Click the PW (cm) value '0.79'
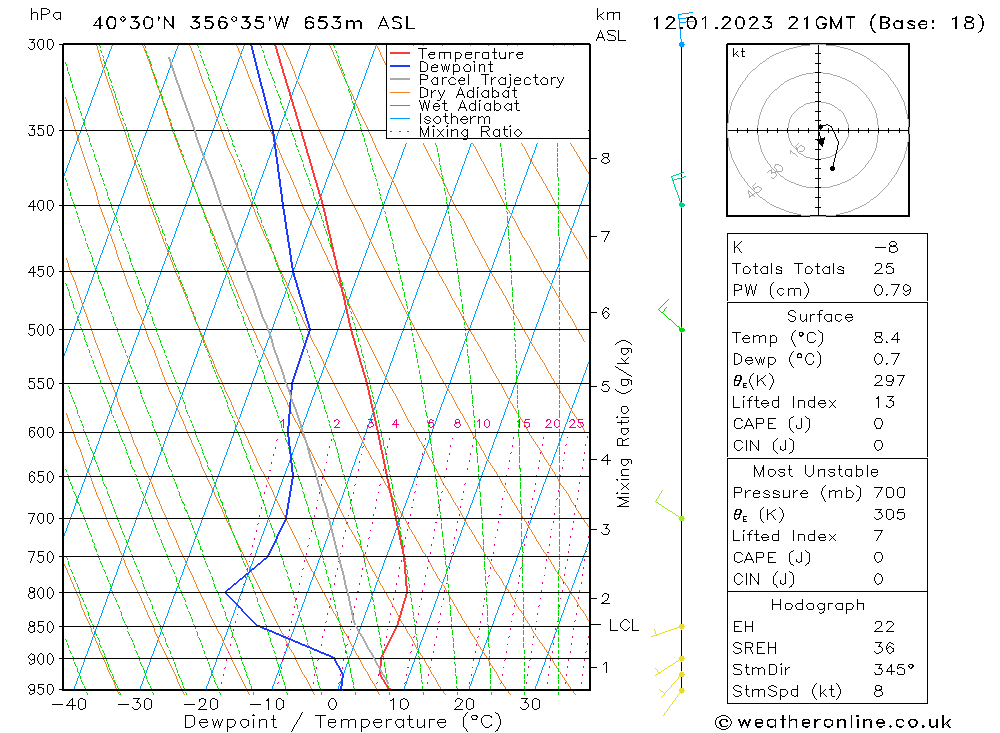The image size is (1000, 733). click(892, 291)
